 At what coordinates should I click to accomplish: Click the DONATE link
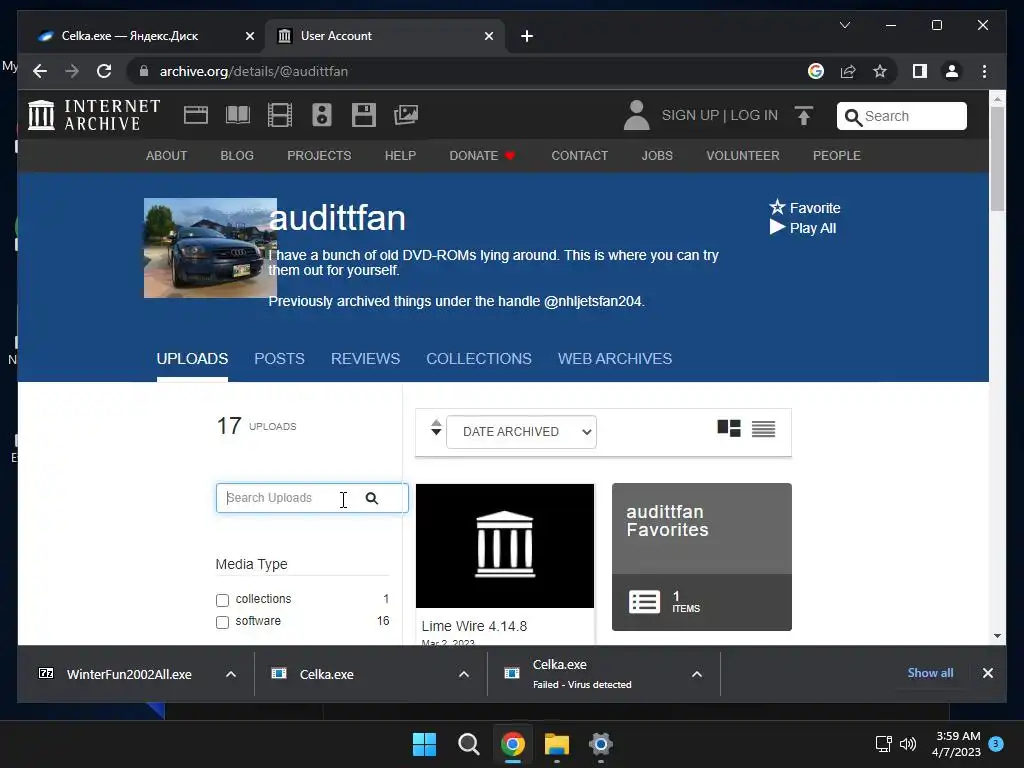point(482,155)
